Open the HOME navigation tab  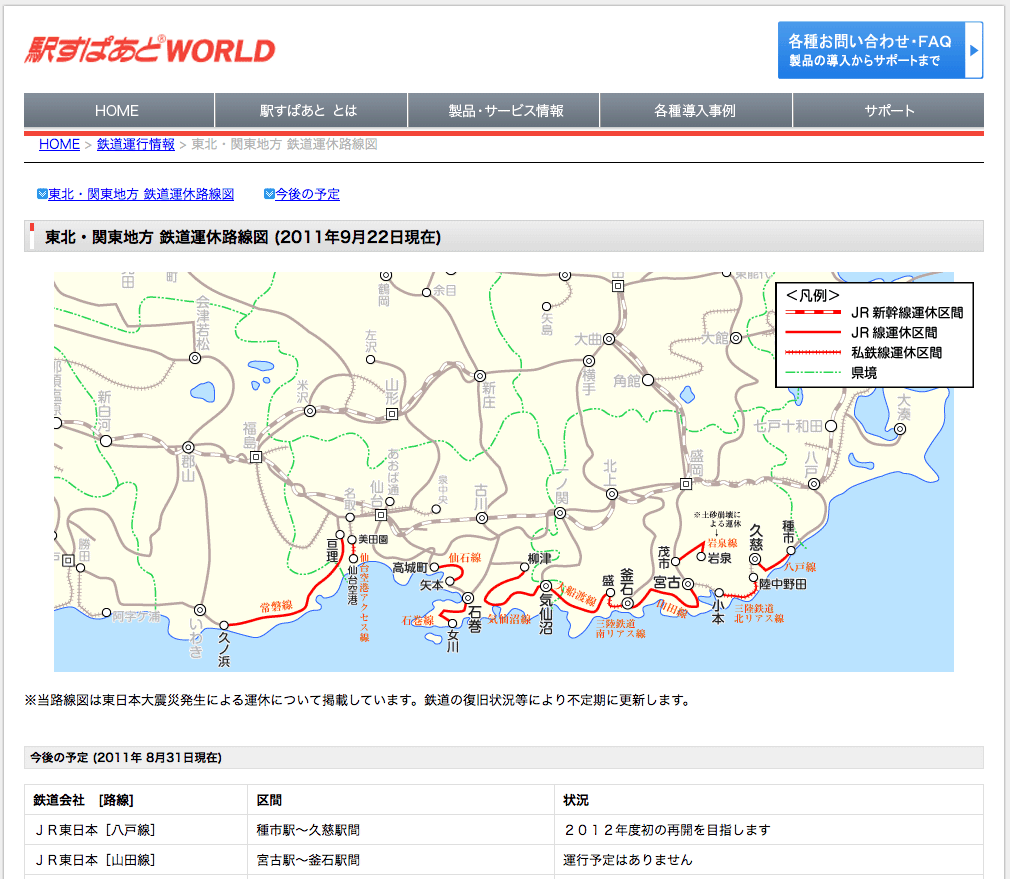(118, 111)
